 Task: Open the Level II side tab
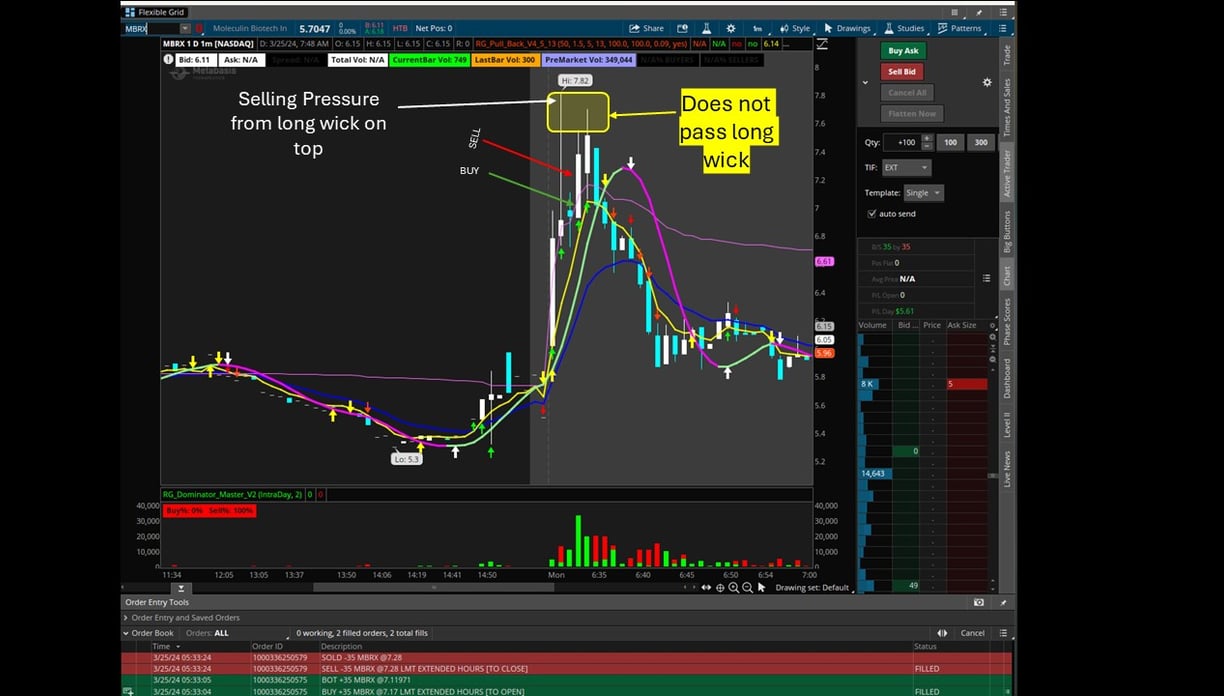pos(1007,424)
